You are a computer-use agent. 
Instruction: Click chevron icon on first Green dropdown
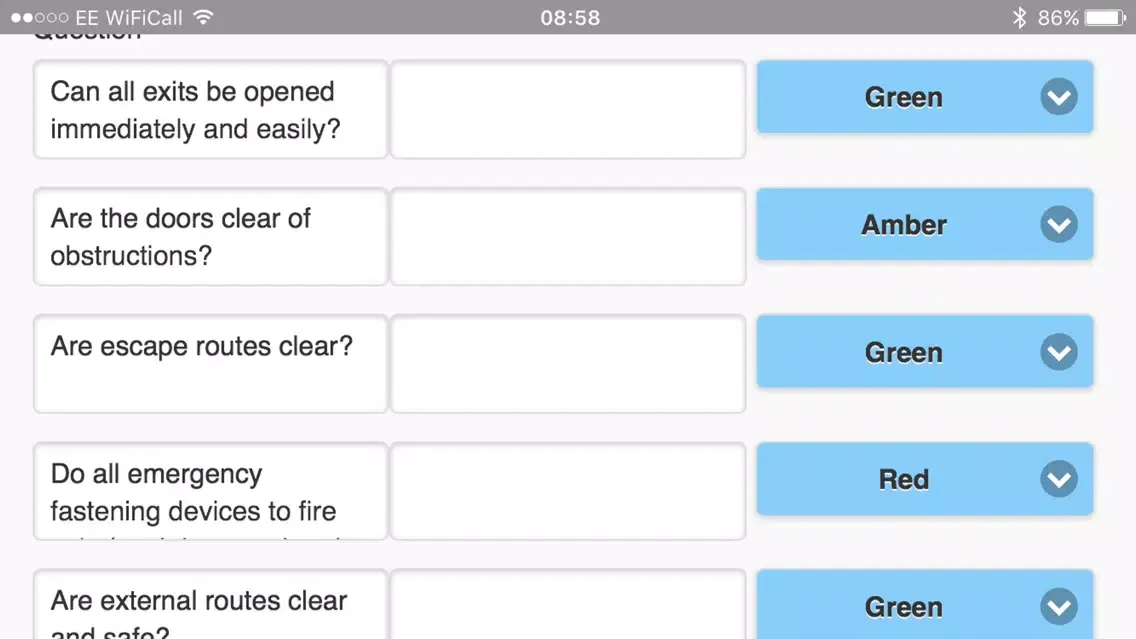tap(1058, 97)
